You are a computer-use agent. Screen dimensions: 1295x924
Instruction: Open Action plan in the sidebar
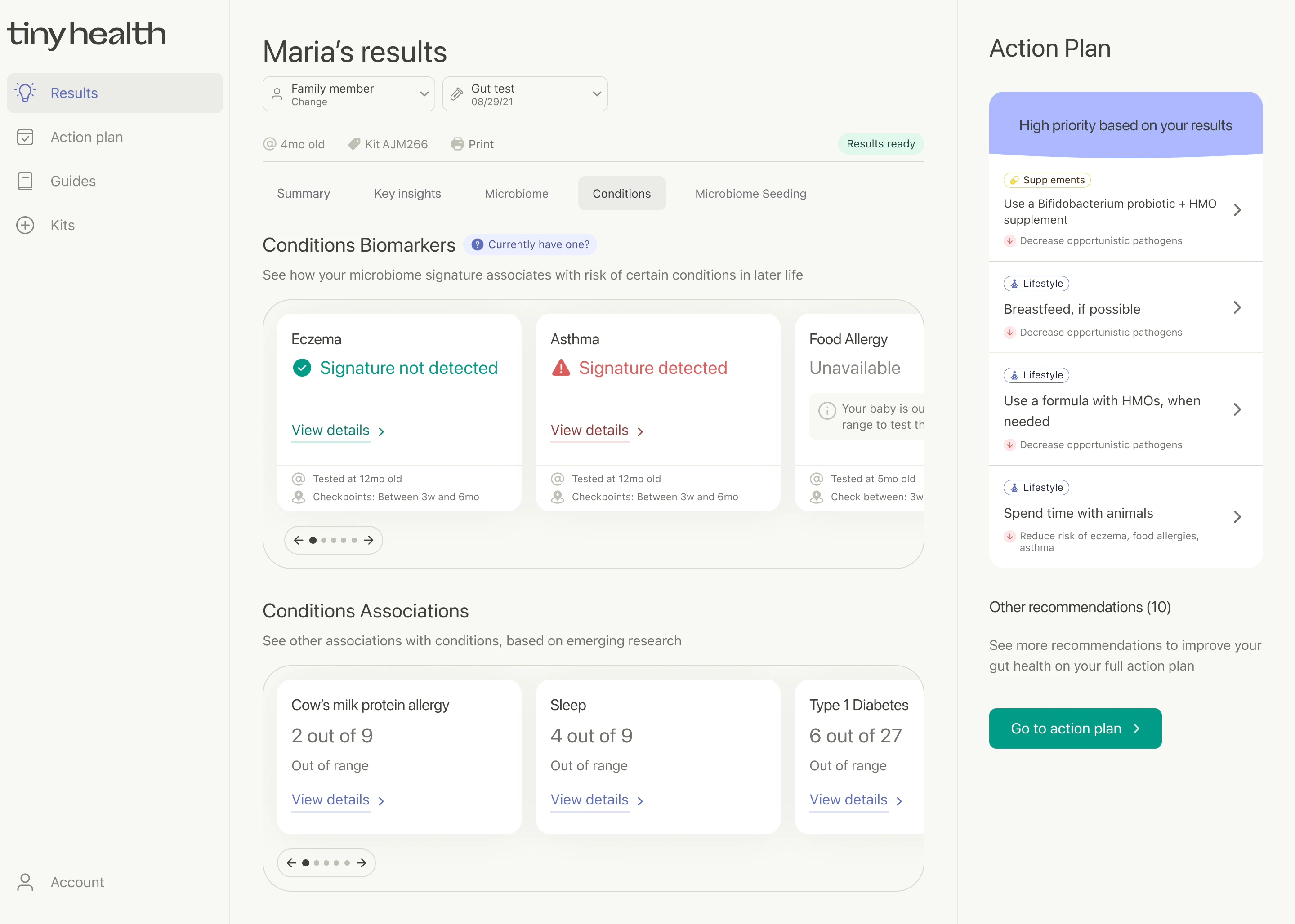point(114,137)
